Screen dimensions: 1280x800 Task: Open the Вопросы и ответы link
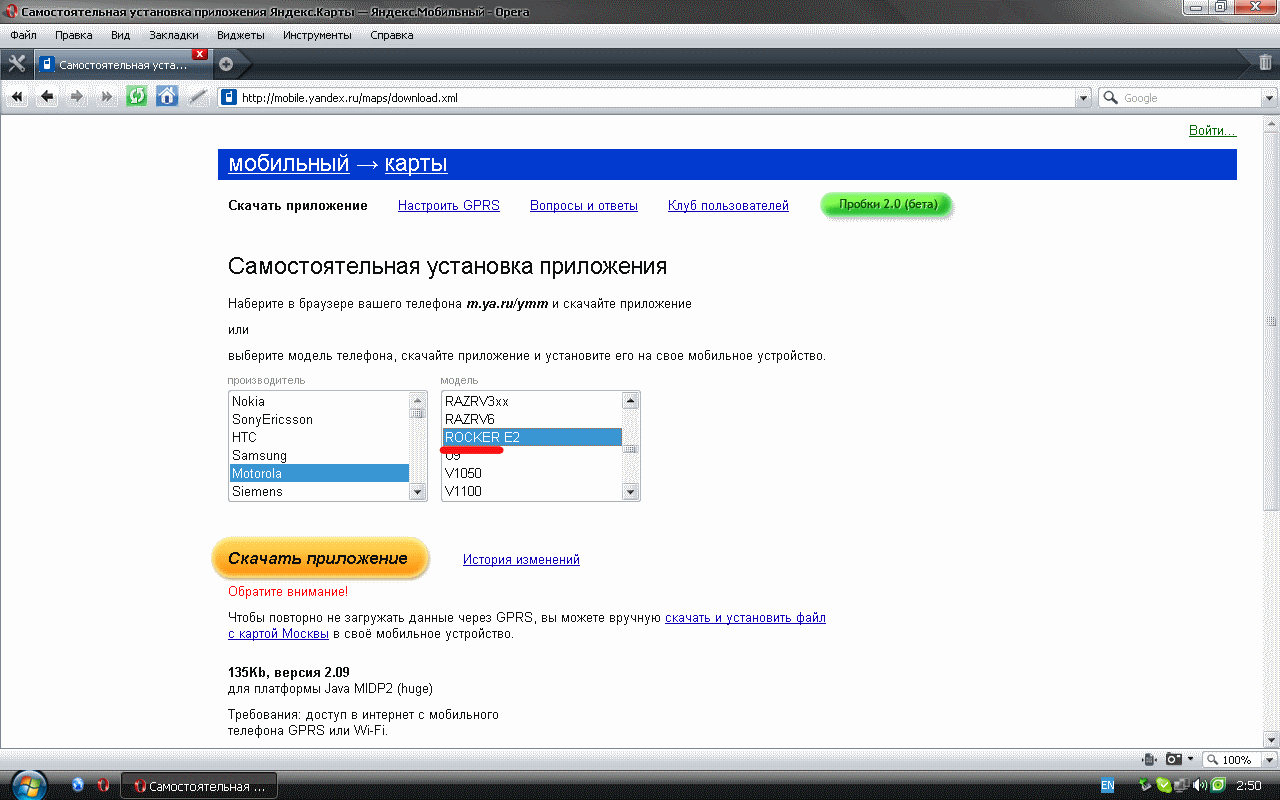pyautogui.click(x=584, y=205)
